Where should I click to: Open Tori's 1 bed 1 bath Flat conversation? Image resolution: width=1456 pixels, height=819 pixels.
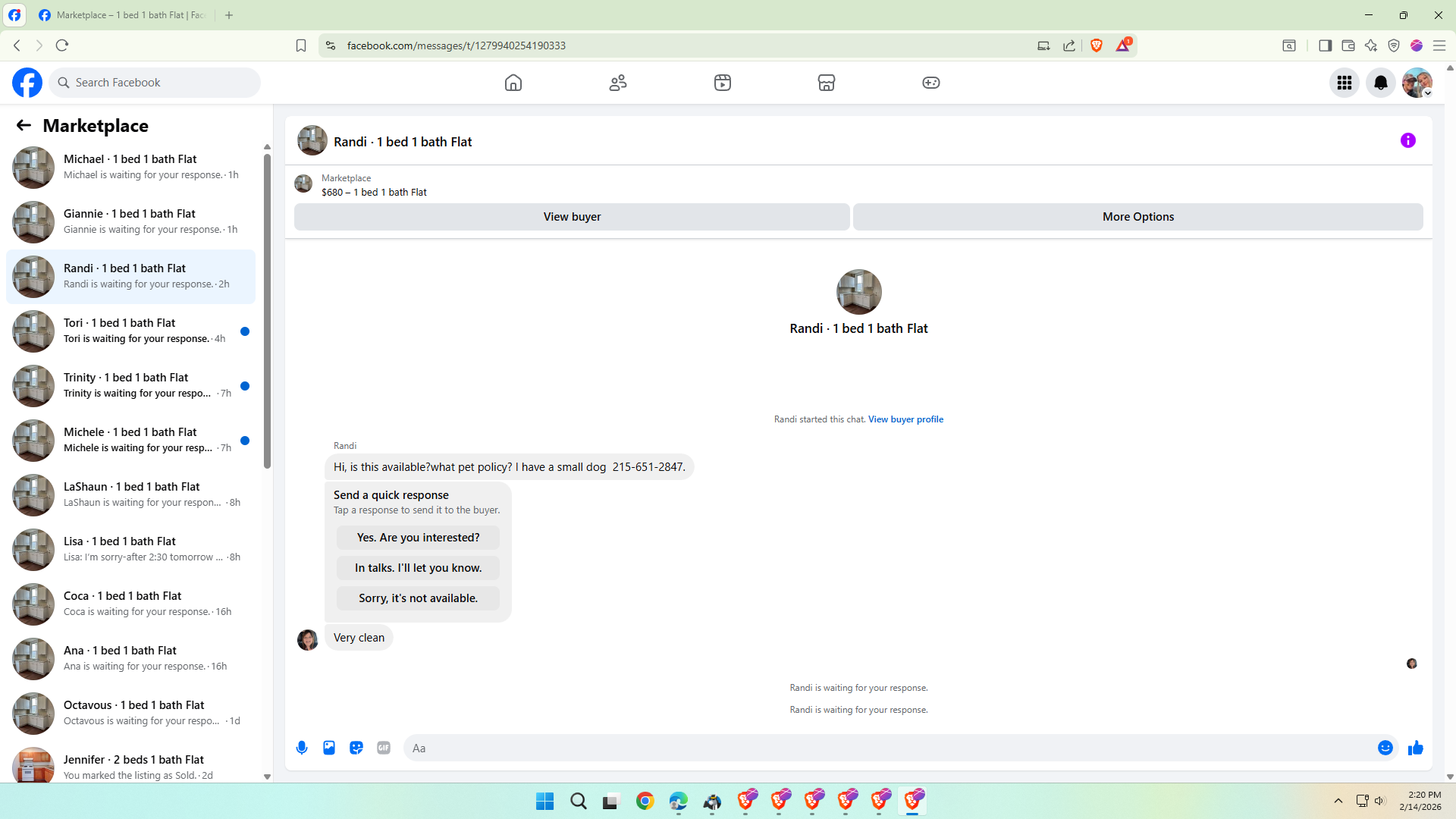coord(130,331)
